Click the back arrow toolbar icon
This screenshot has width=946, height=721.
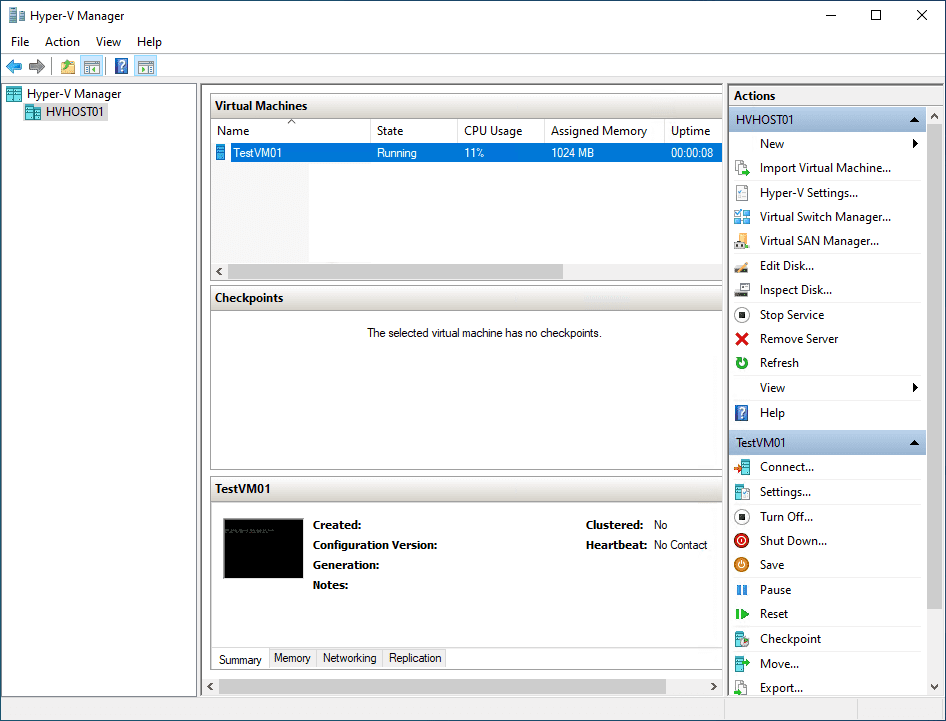pyautogui.click(x=14, y=67)
